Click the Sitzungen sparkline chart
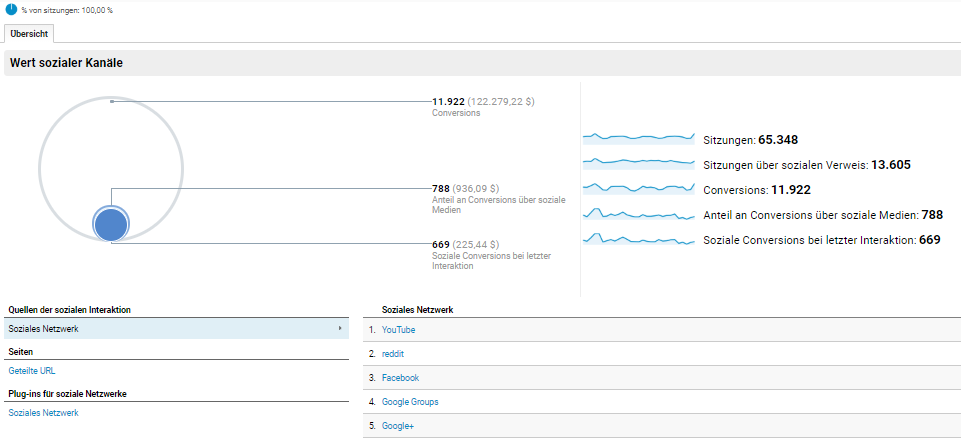Viewport: 961px width, 441px height. 638,137
